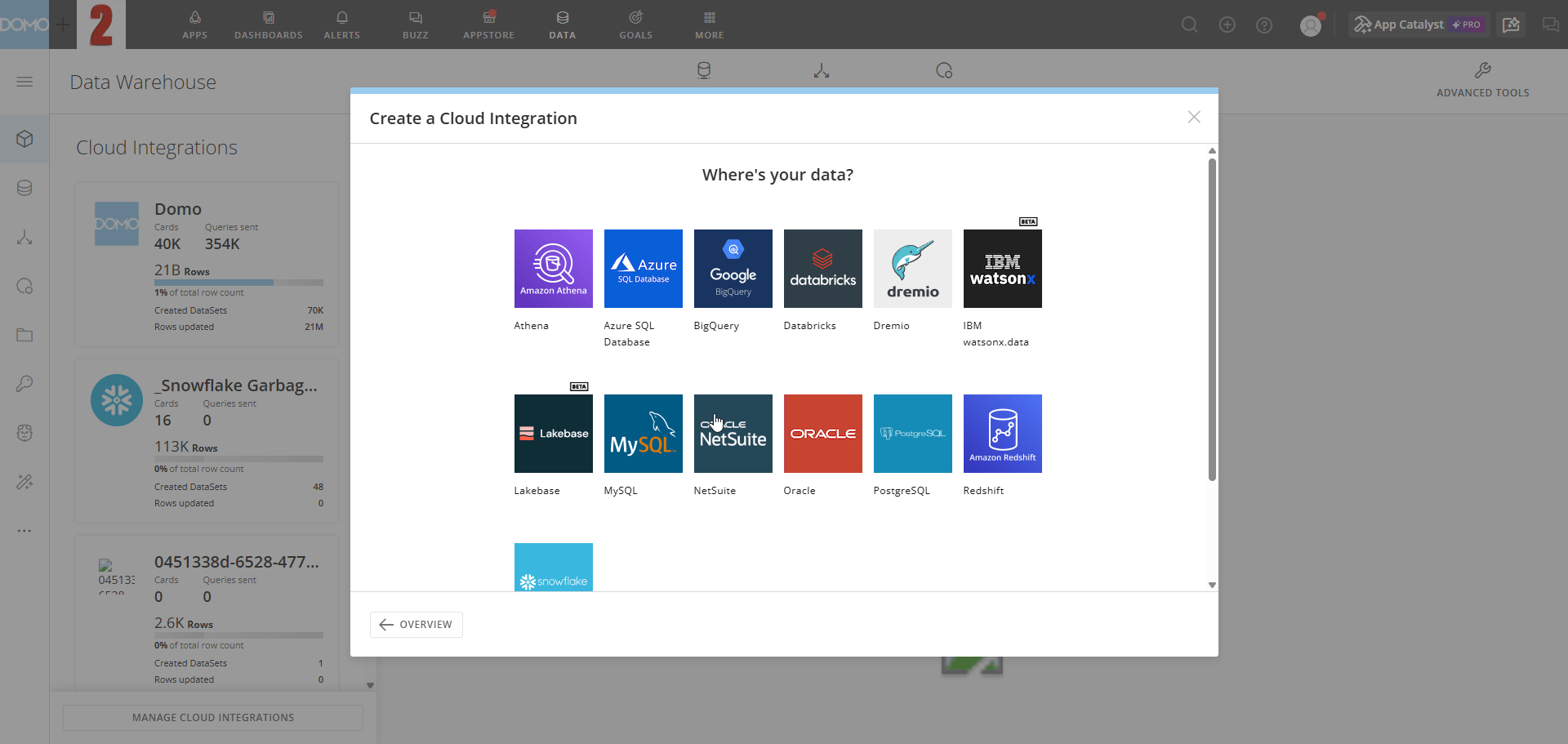
Task: Click the dialog scroll up arrow
Action: [x=1212, y=150]
